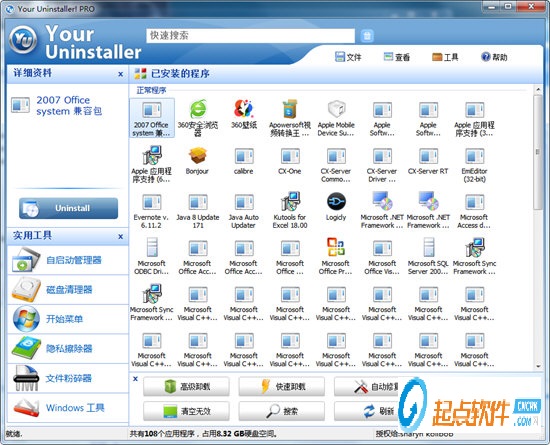
Task: Select Microsoft SQL Server 200... icon
Action: (428, 248)
